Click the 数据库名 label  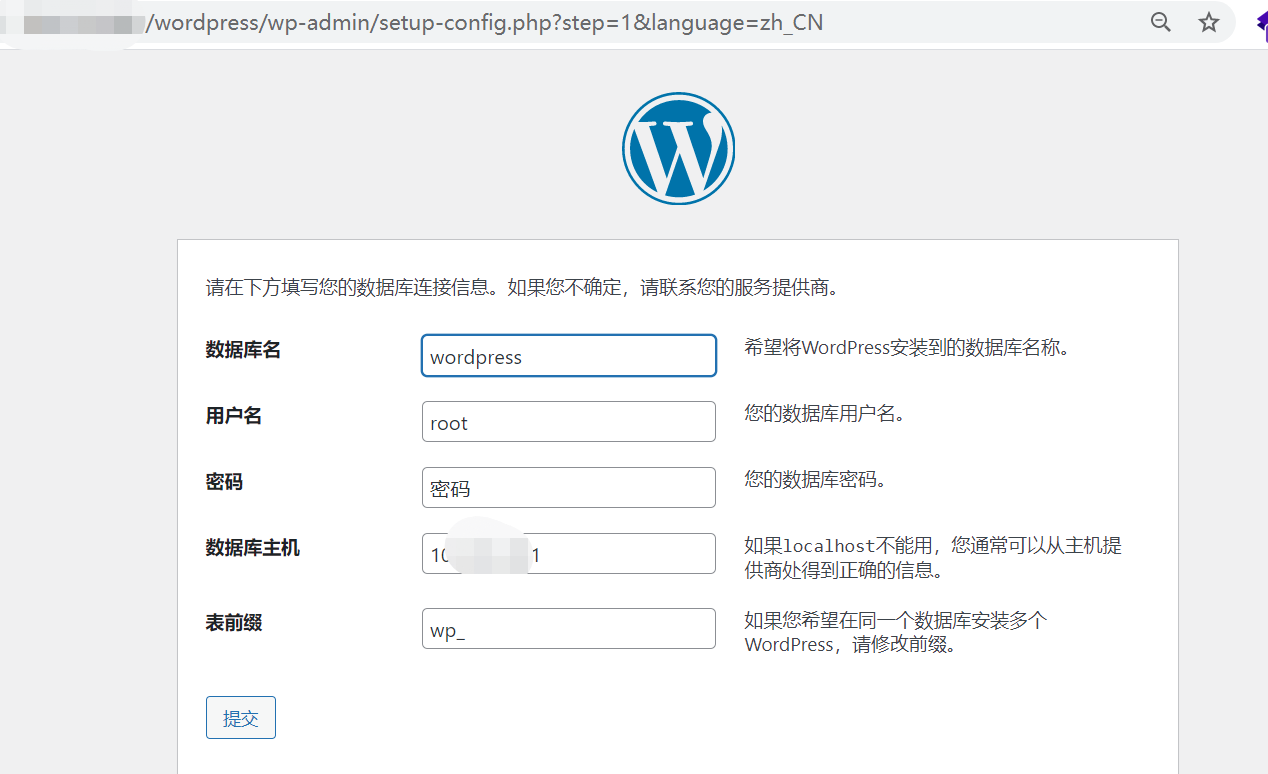tap(243, 350)
